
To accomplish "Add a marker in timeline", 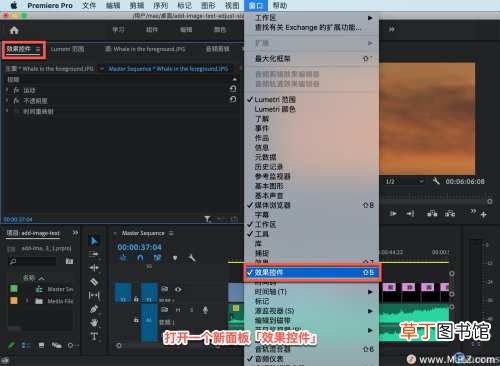I will tap(175, 258).
